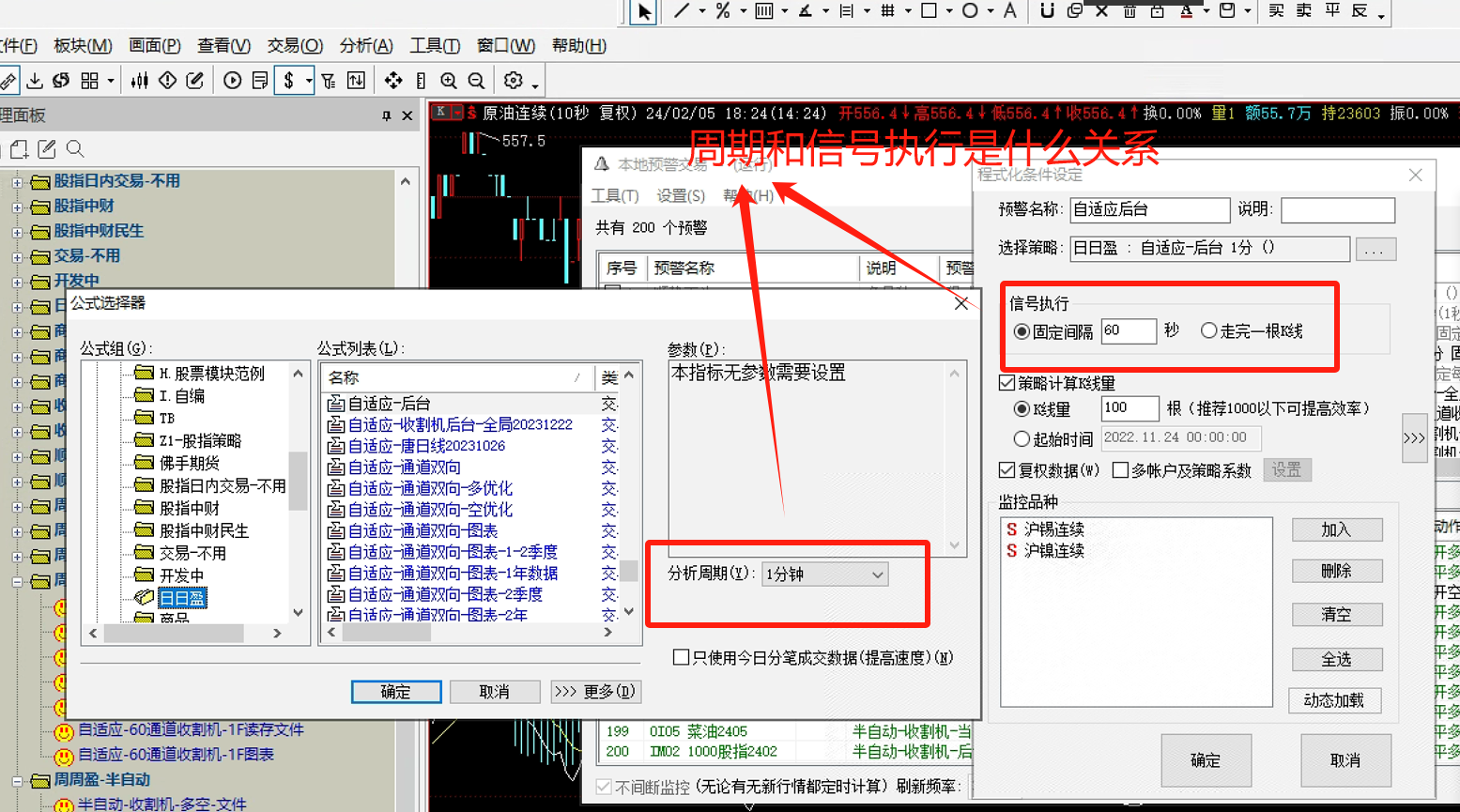Check the 多帐户及策略系数 checkbox
This screenshot has height=812, width=1460.
(x=1120, y=470)
